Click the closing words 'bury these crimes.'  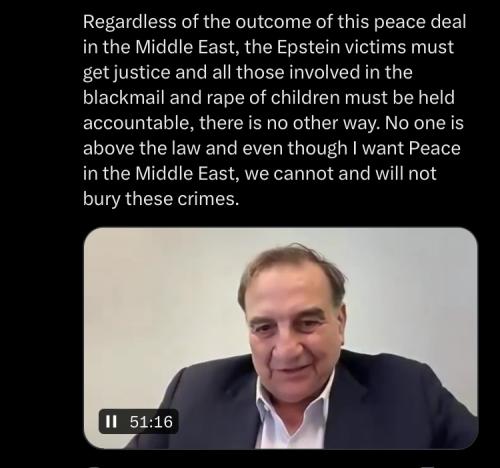coord(161,199)
